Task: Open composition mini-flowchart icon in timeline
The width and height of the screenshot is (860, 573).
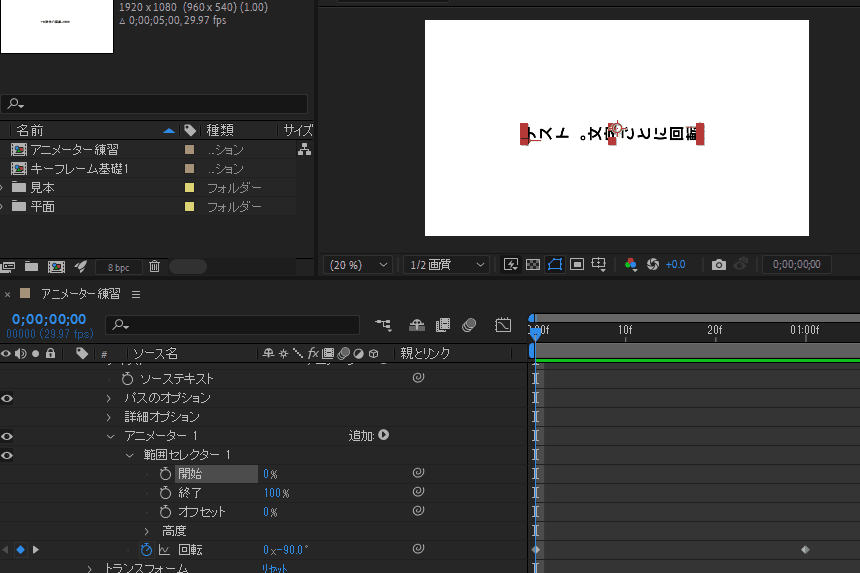Action: click(x=383, y=325)
